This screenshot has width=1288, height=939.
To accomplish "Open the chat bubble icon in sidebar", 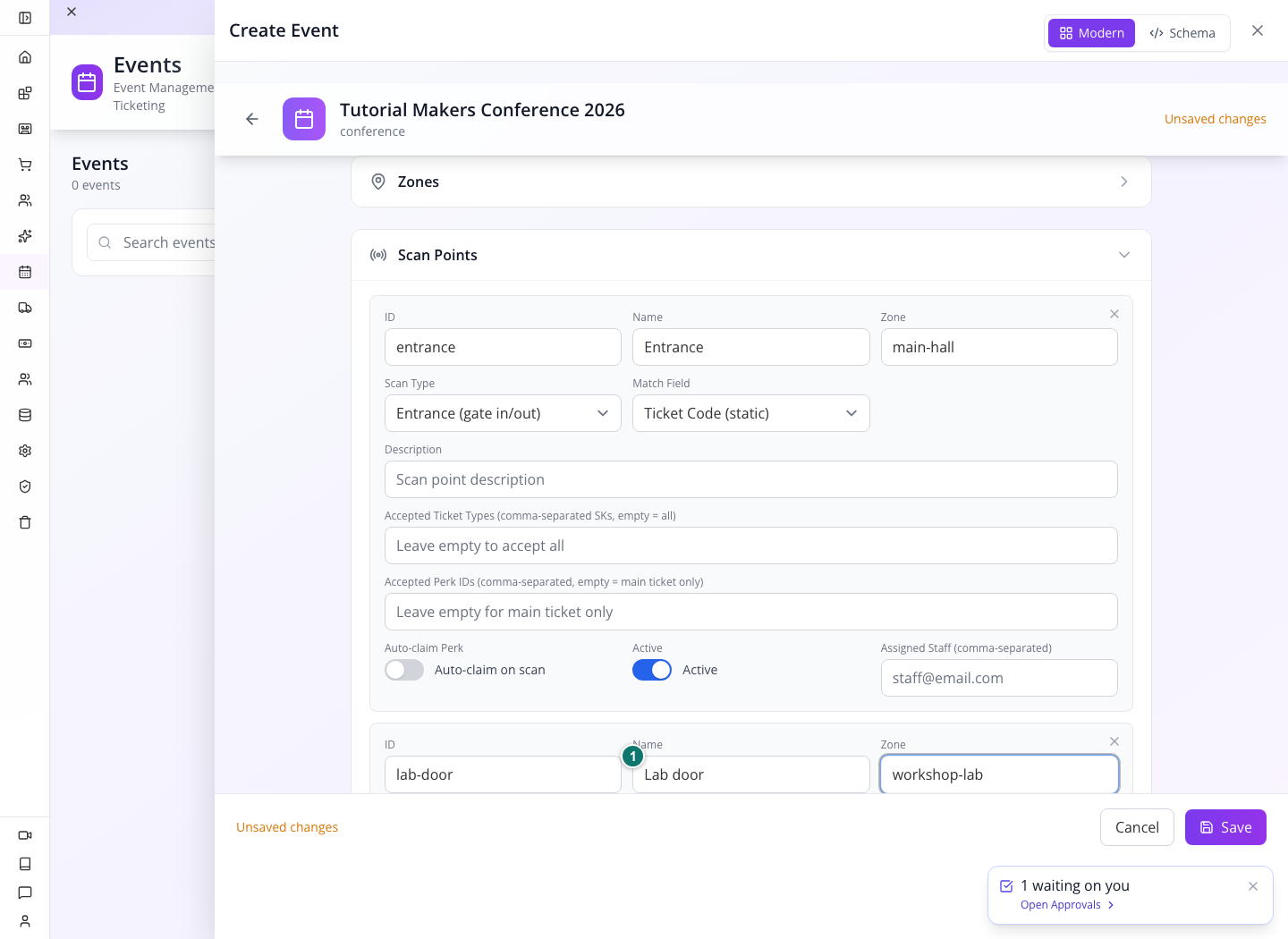I will 25,892.
